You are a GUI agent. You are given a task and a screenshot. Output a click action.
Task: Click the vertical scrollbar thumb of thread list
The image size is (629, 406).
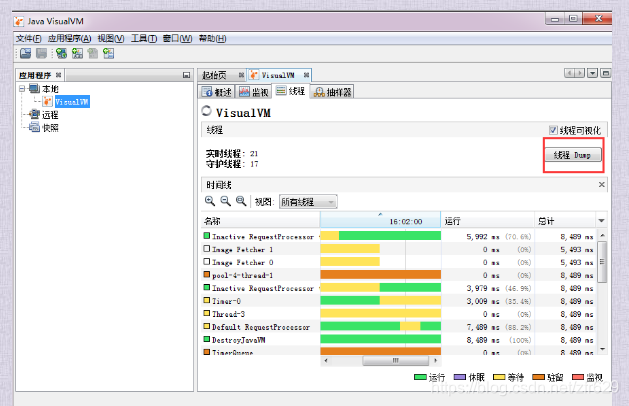pyautogui.click(x=602, y=262)
